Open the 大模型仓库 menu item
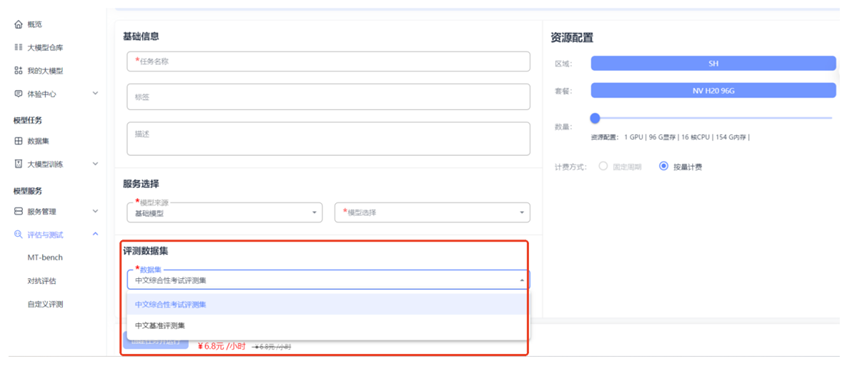 45,48
